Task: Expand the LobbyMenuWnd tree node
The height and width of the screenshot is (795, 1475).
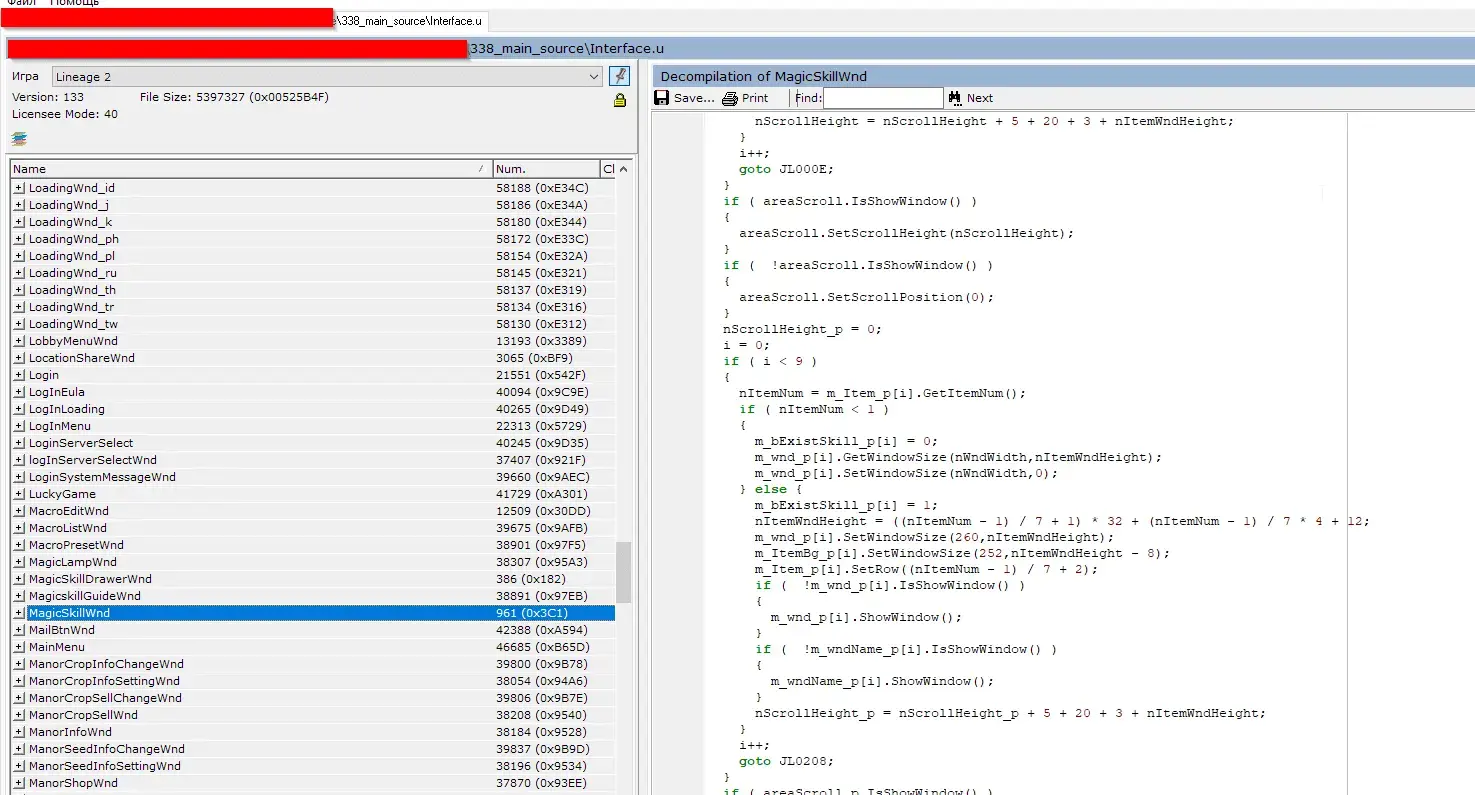Action: tap(19, 341)
